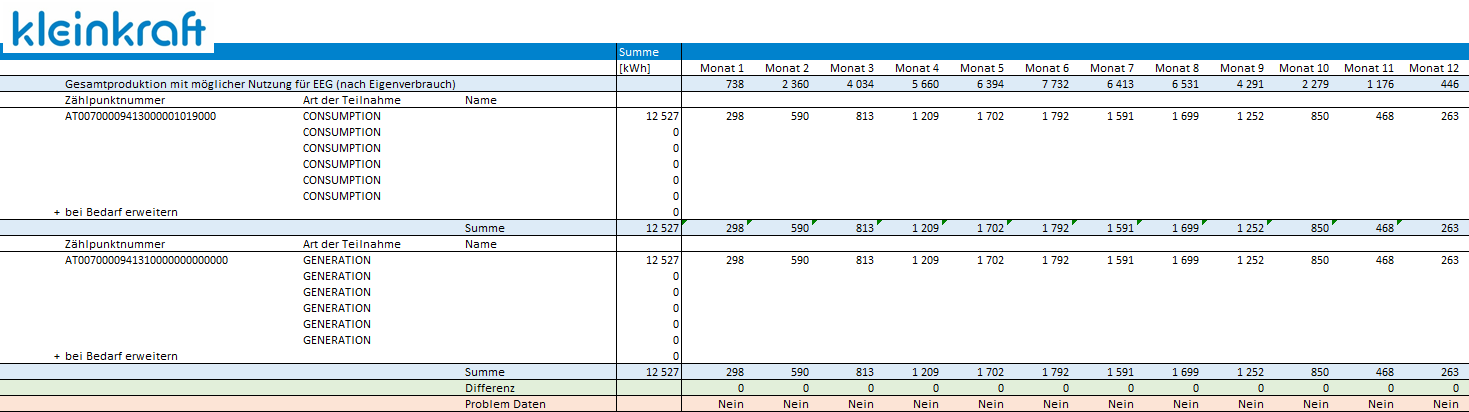The height and width of the screenshot is (412, 1469).
Task: Click Problem Daten 'Nein' under Monat 1
Action: (x=731, y=404)
